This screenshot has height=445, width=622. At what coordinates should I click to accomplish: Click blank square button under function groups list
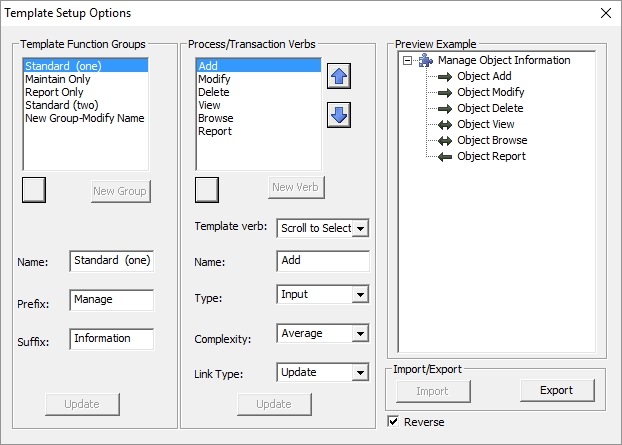click(x=34, y=188)
